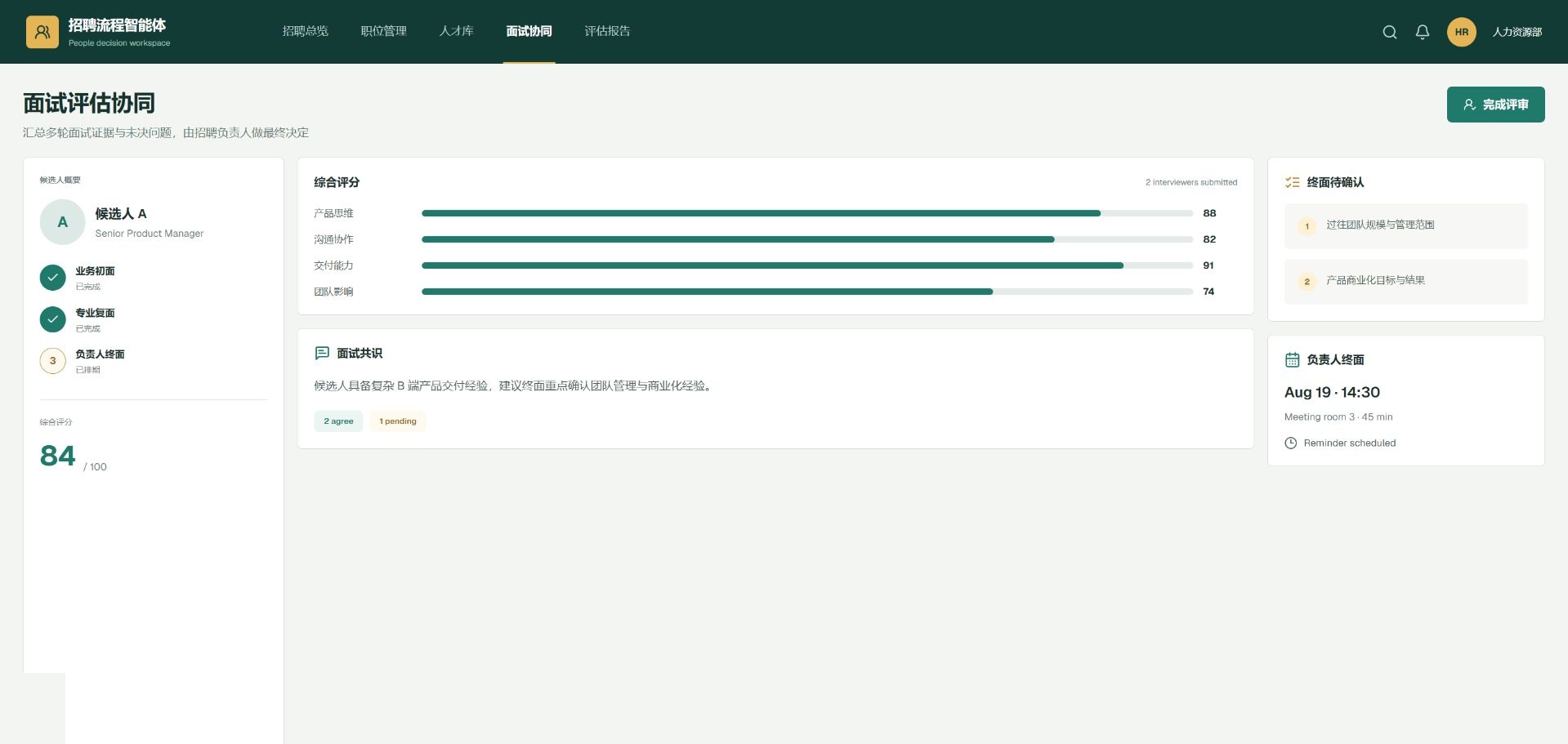The width and height of the screenshot is (1568, 744).
Task: Click the 专业复面 completed checkmark icon
Action: click(53, 319)
